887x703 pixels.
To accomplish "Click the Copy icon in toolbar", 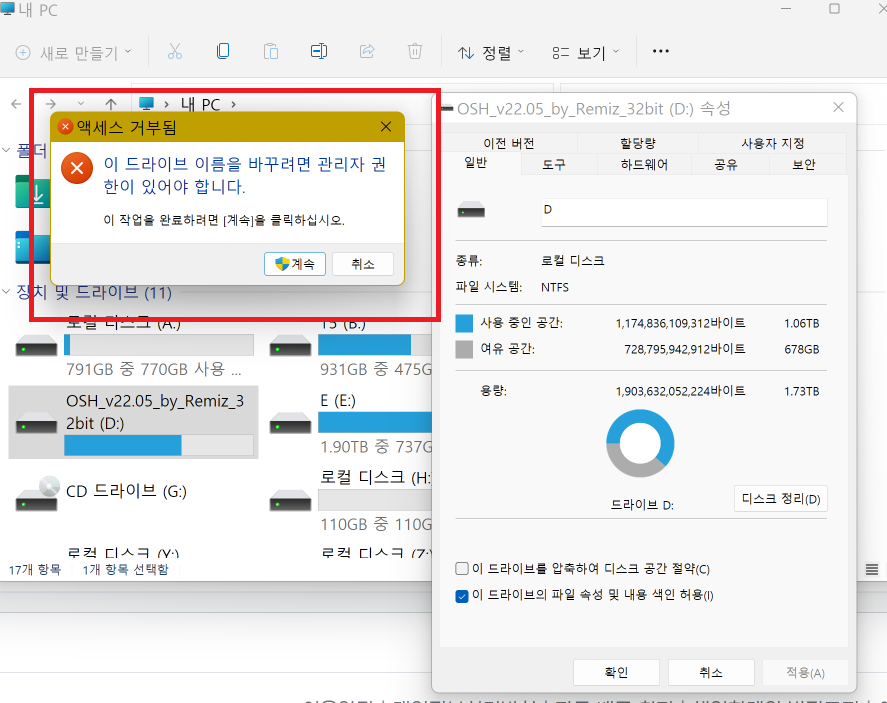I will tap(223, 51).
